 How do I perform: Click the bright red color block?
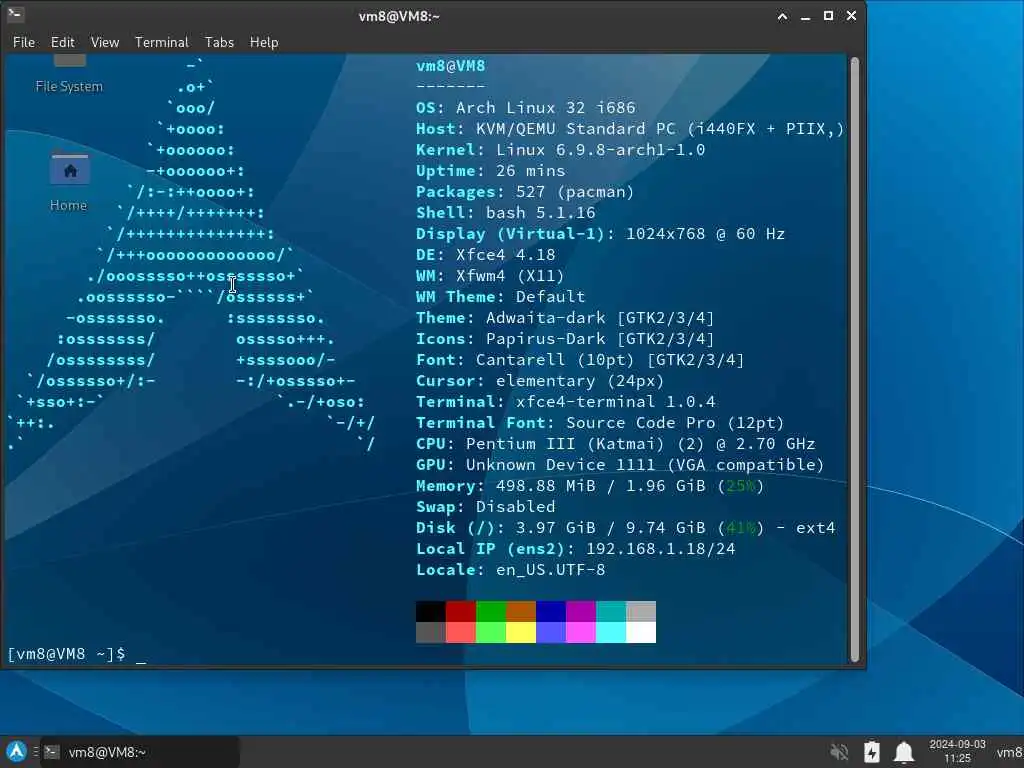(461, 632)
